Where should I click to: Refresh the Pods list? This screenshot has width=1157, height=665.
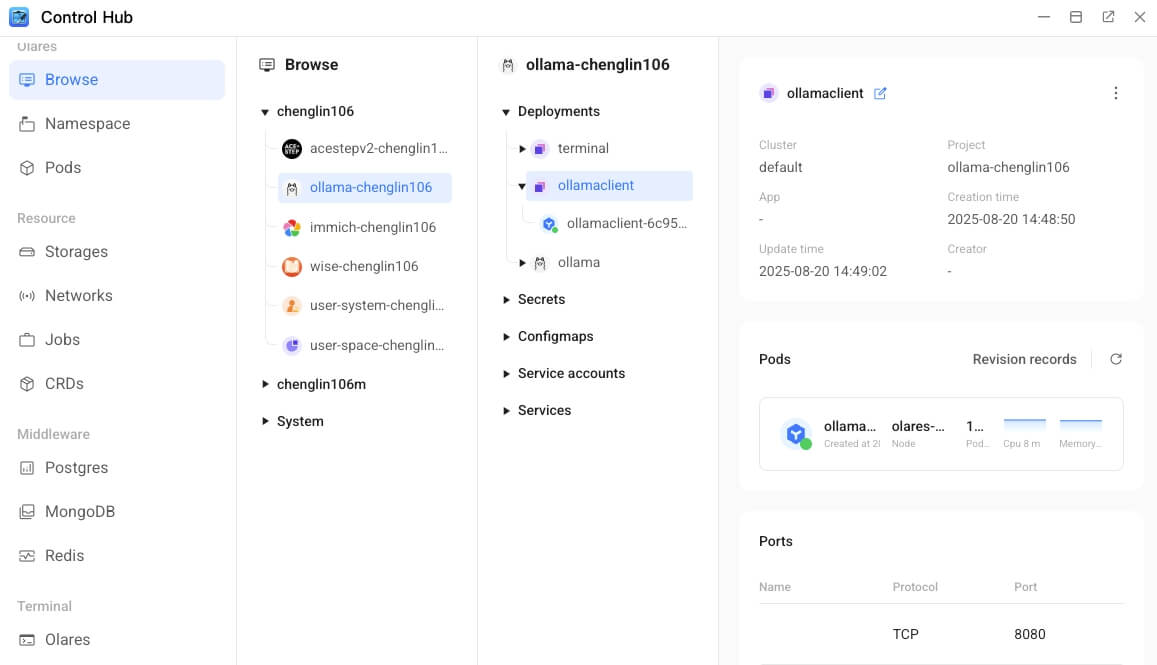tap(1116, 358)
